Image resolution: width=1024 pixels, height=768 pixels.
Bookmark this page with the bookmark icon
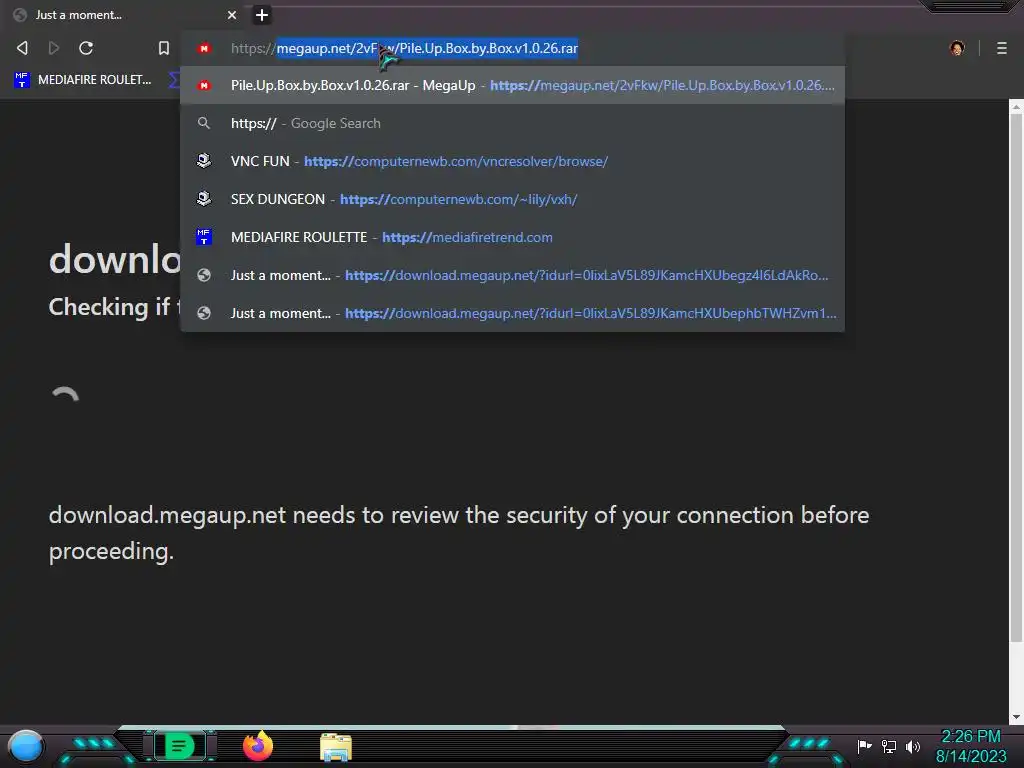click(x=164, y=48)
